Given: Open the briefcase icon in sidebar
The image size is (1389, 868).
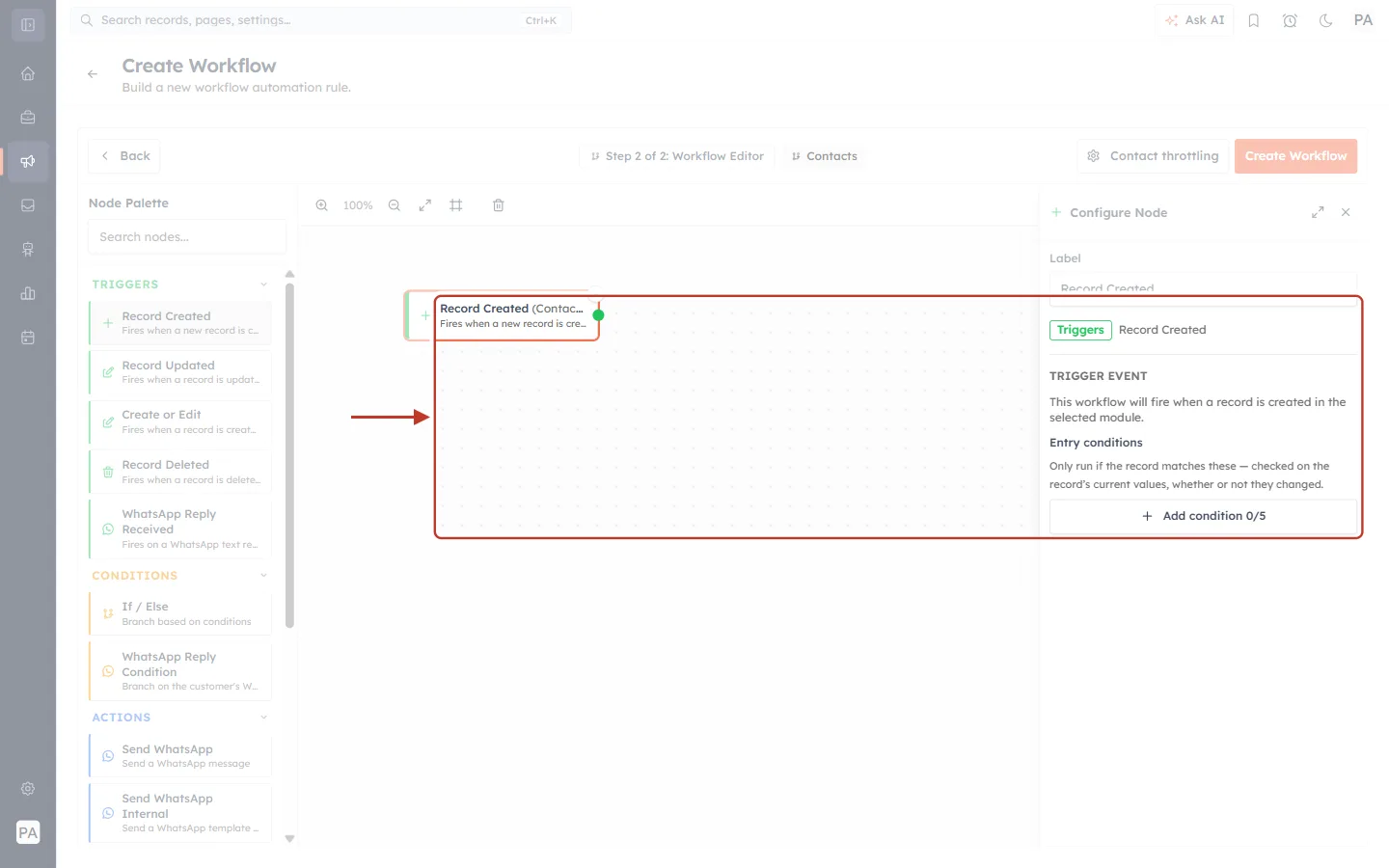Looking at the screenshot, I should [28, 117].
